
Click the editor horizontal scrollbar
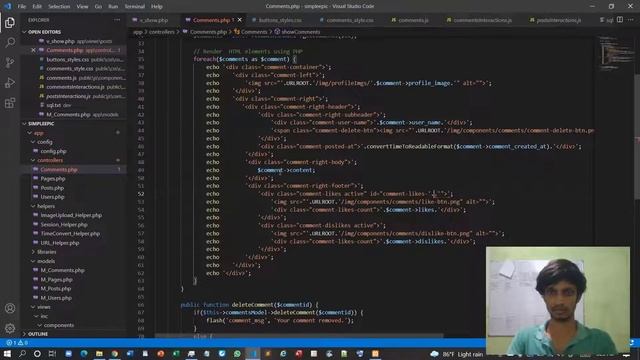tap(299, 336)
